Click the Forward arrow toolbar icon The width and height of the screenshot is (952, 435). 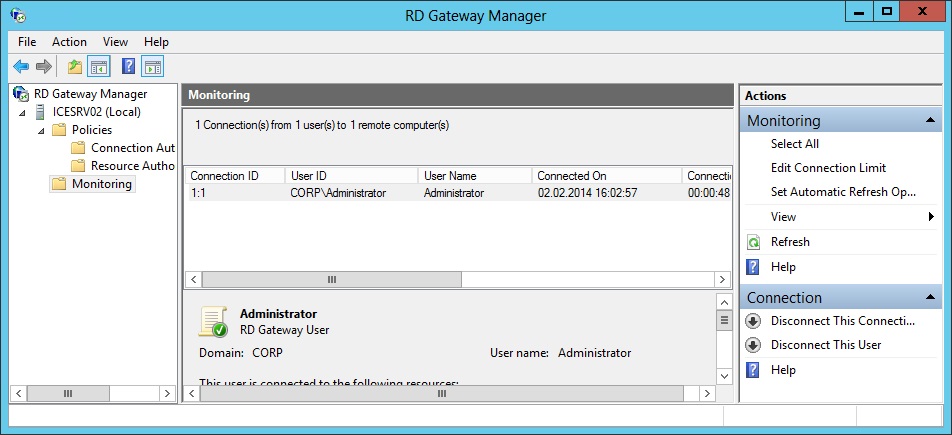pos(44,67)
